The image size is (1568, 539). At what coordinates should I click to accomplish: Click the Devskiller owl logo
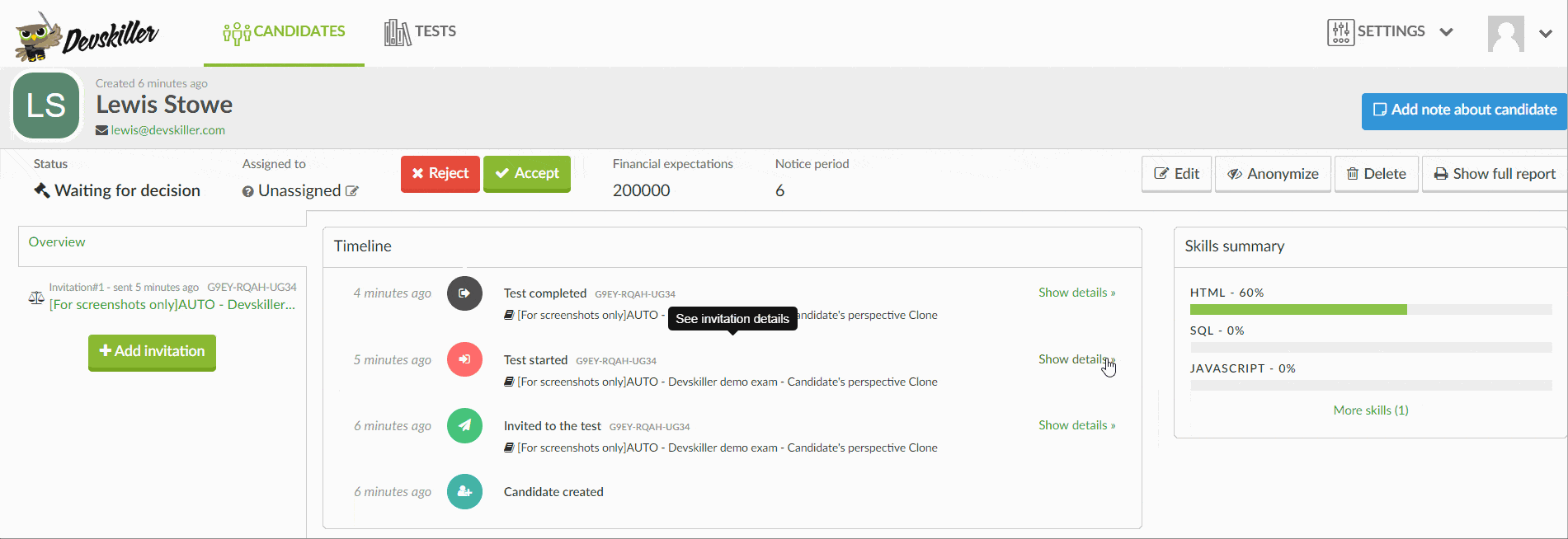tap(86, 36)
